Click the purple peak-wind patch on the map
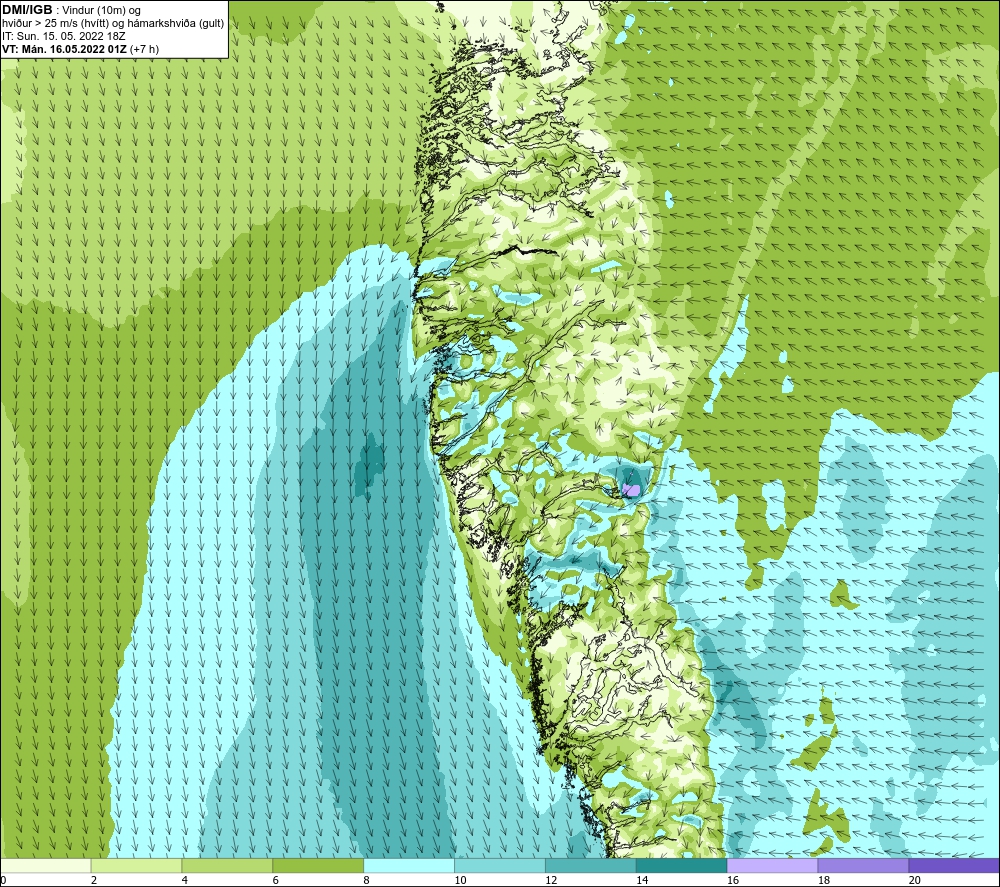The width and height of the screenshot is (1000, 887). (631, 490)
